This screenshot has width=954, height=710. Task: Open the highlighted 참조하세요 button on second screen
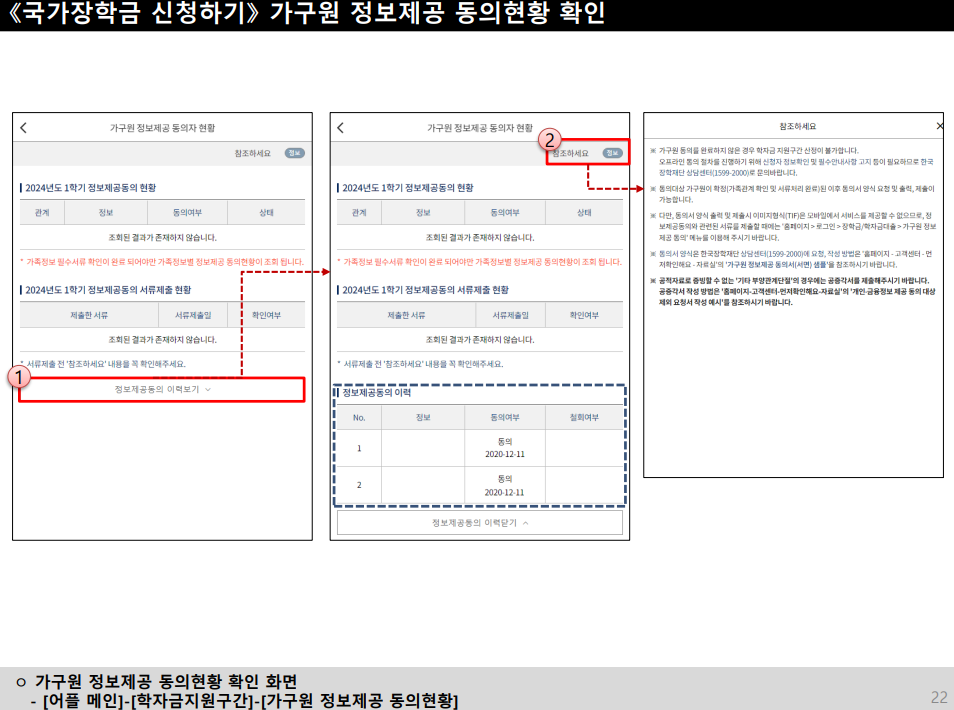(573, 152)
